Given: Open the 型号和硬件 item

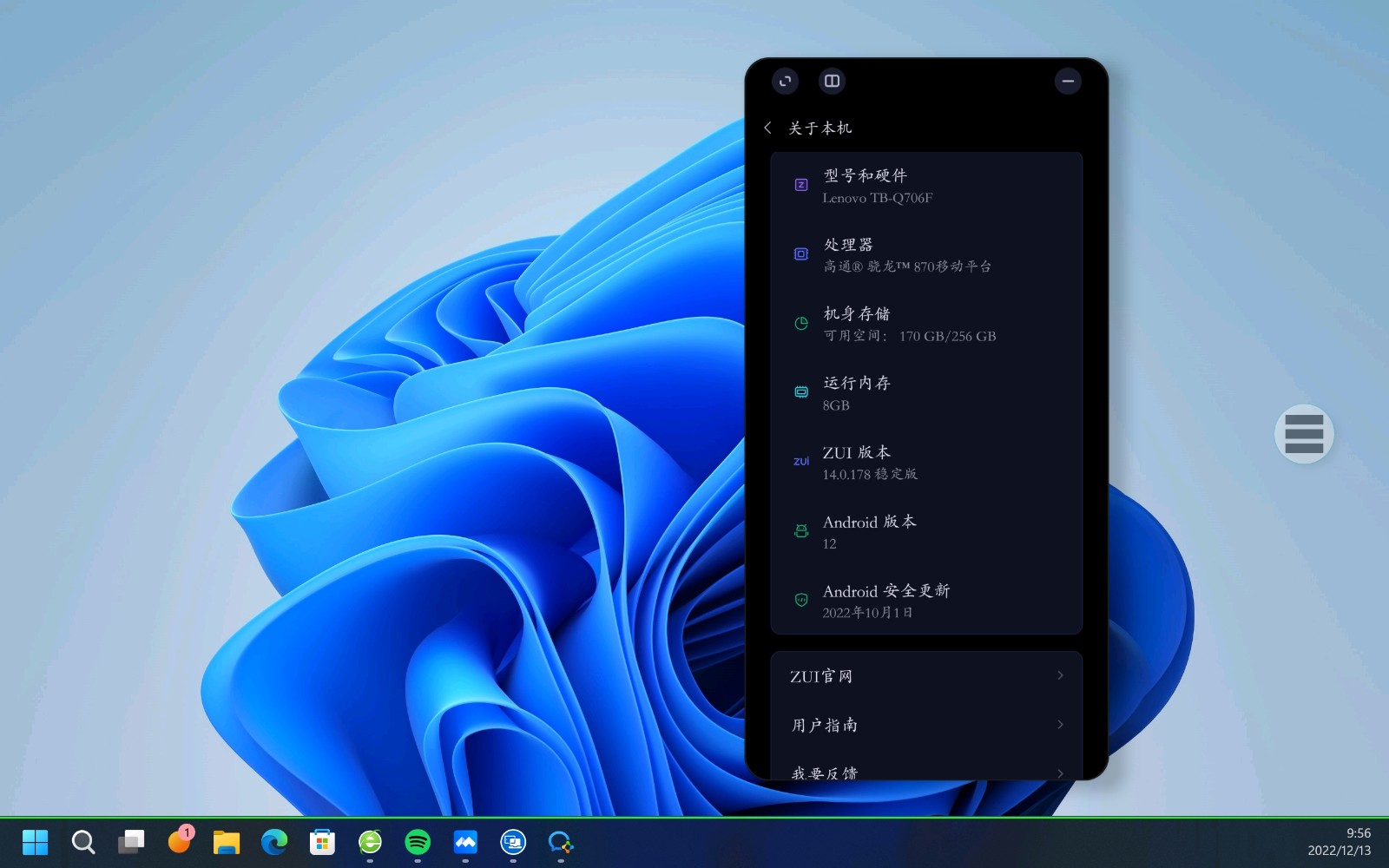Looking at the screenshot, I should point(926,186).
